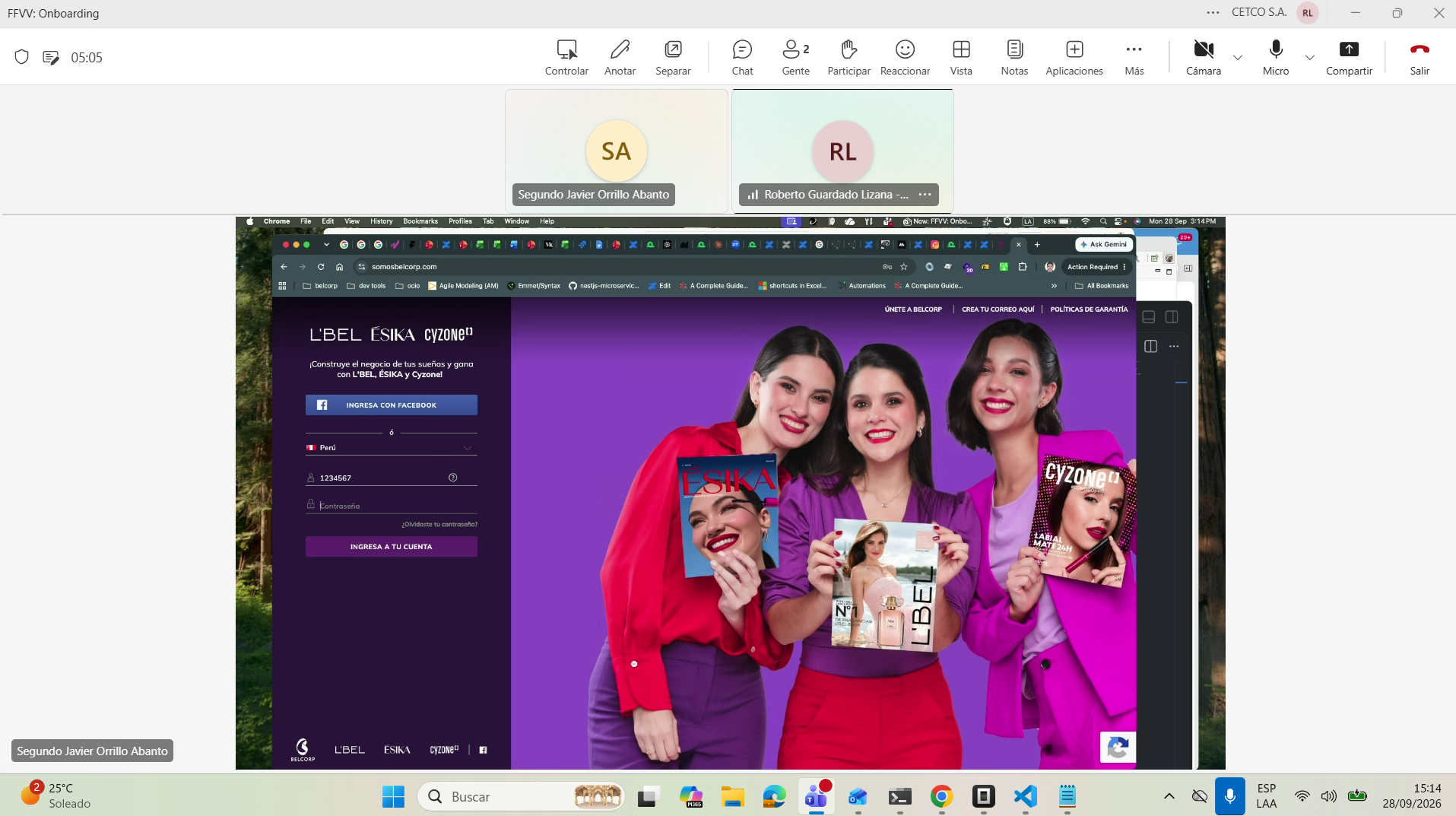Click the shield security icon near timer
The height and width of the screenshot is (816, 1456).
pyautogui.click(x=22, y=57)
